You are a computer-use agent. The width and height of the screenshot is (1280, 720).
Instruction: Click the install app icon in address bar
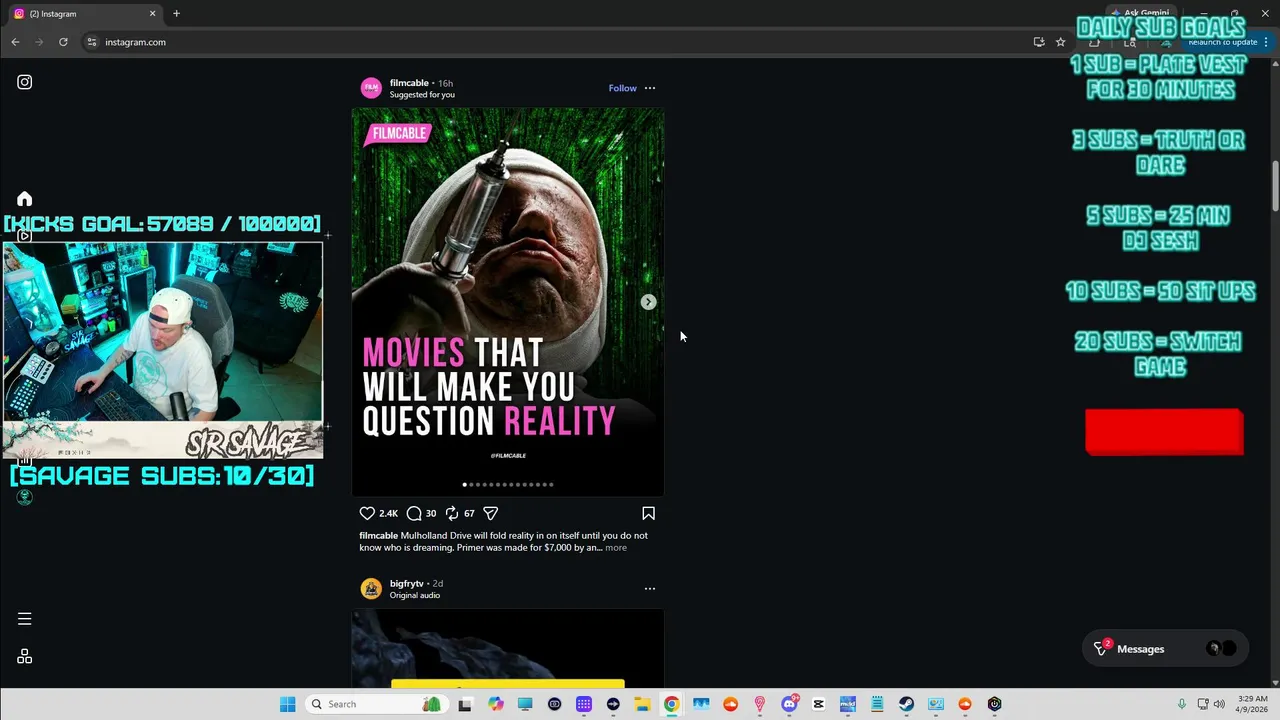point(1039,42)
